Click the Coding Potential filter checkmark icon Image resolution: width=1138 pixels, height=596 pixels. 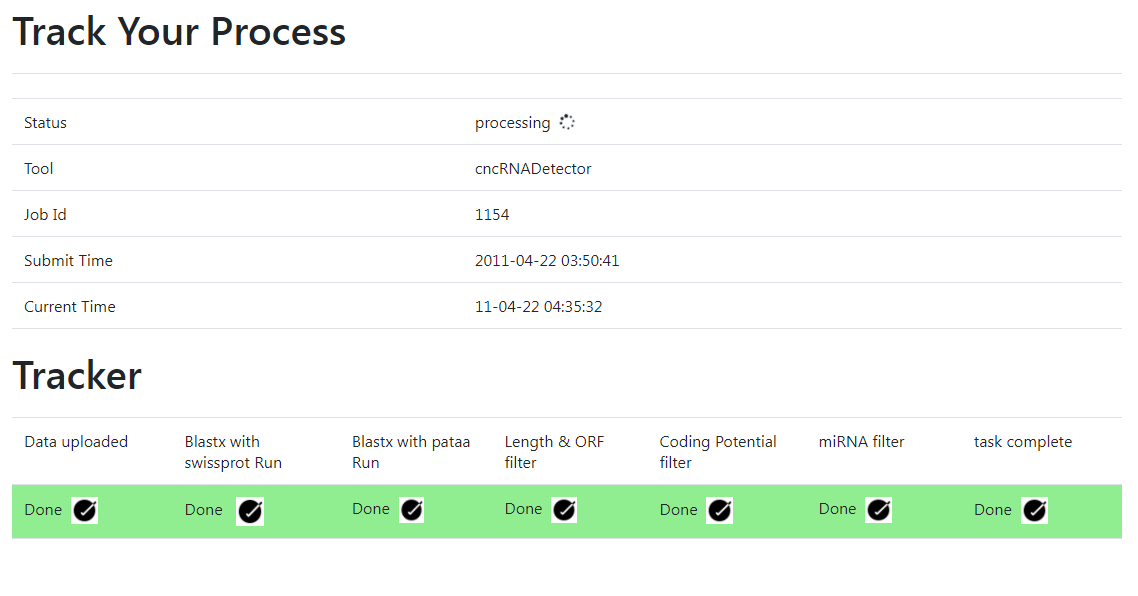719,510
